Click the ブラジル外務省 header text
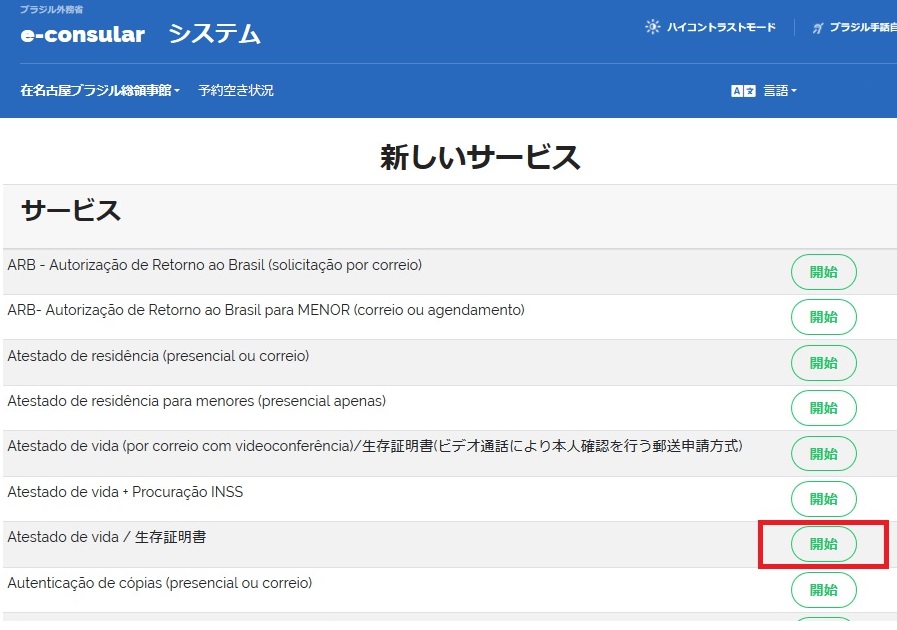 click(x=51, y=10)
